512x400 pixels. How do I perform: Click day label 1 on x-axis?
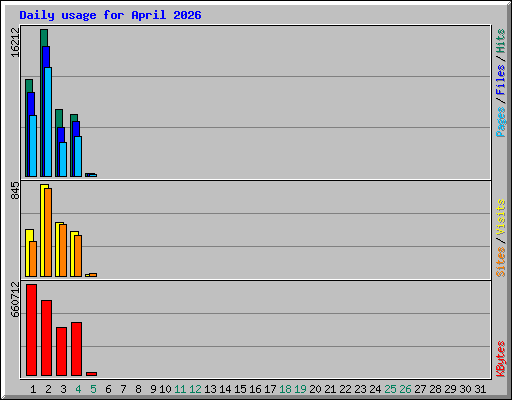coord(33,389)
